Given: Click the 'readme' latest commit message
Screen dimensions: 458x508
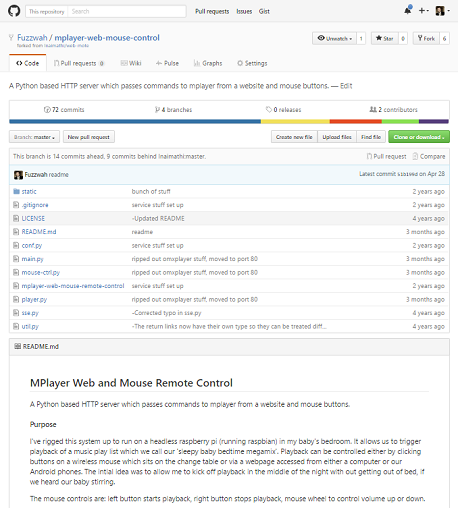Looking at the screenshot, I should click(x=59, y=174).
